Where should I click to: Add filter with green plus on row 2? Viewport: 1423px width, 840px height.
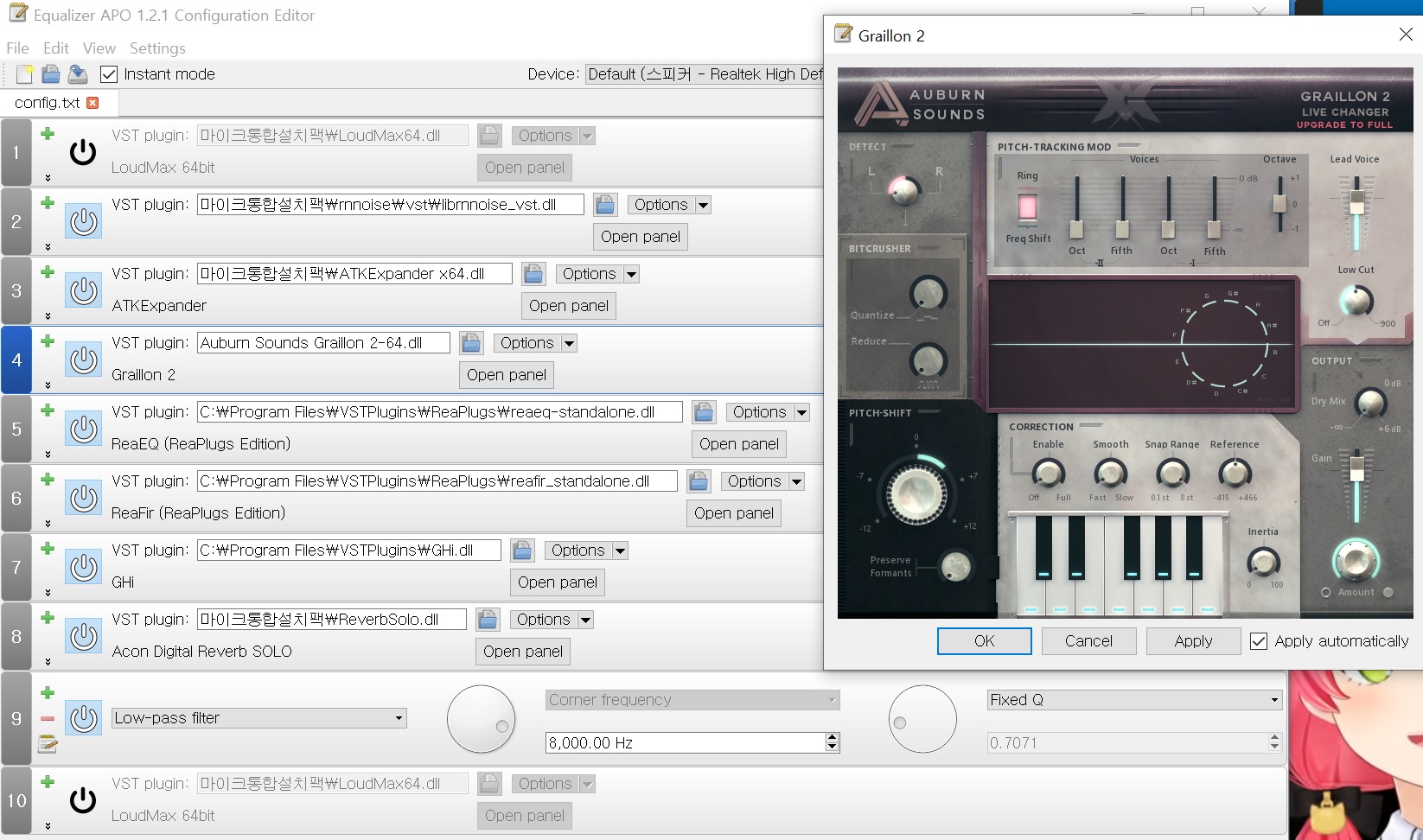[48, 202]
